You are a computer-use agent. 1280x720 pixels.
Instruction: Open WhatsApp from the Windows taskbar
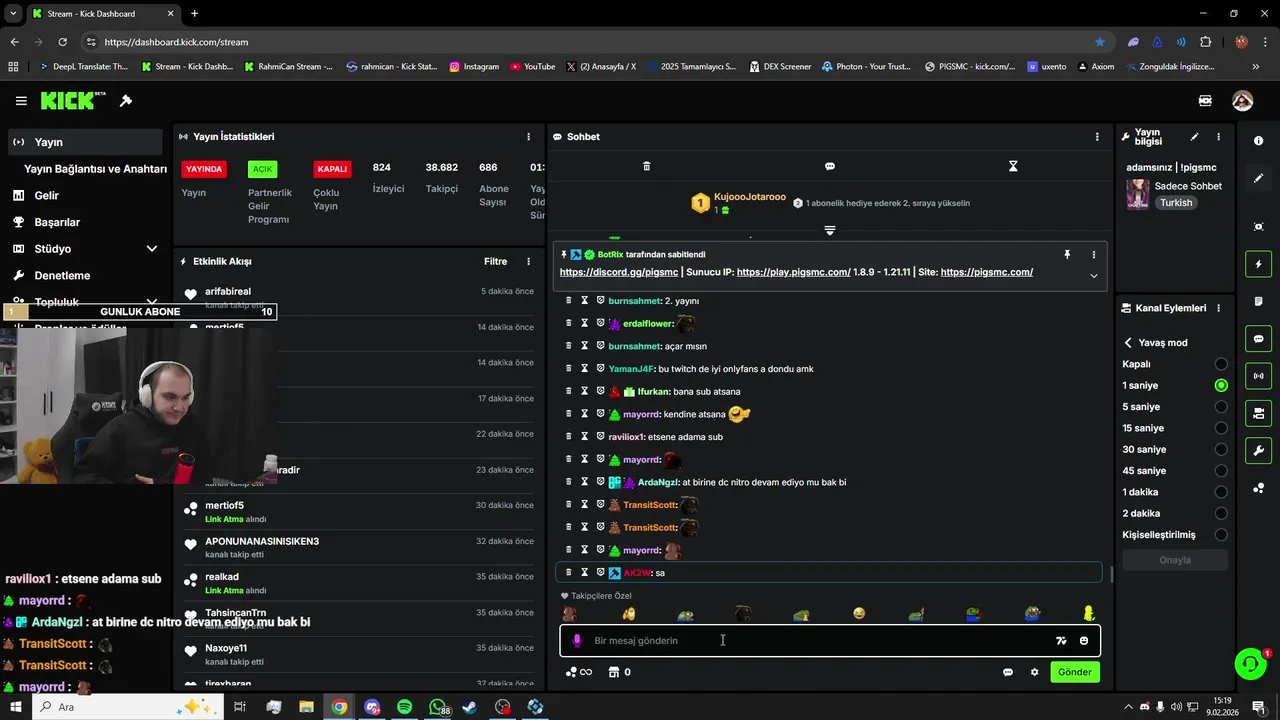click(438, 707)
